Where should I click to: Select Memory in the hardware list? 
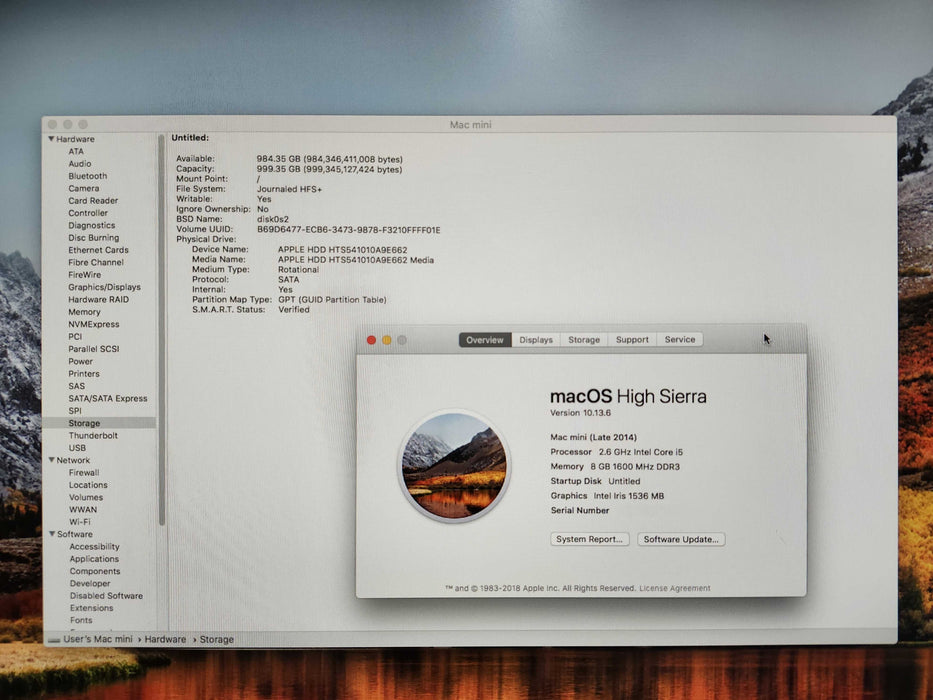click(x=84, y=312)
